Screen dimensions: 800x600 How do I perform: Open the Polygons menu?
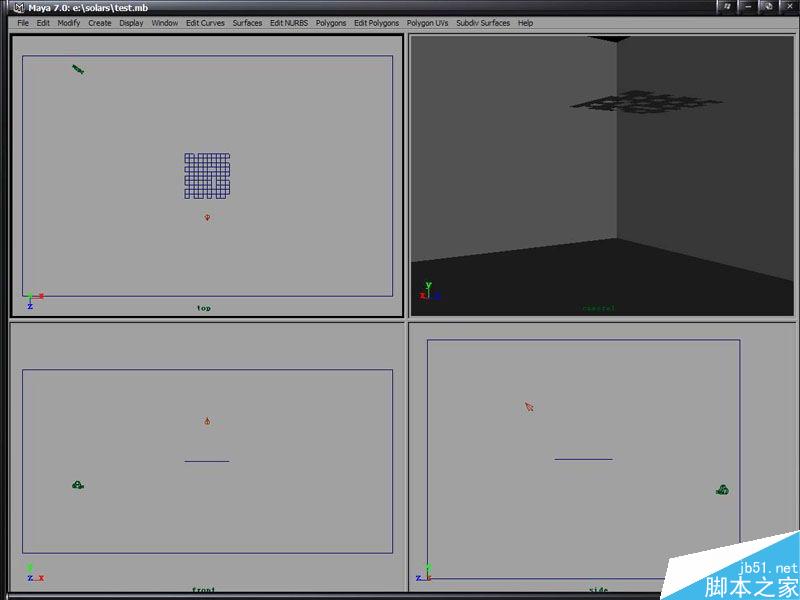[x=330, y=22]
